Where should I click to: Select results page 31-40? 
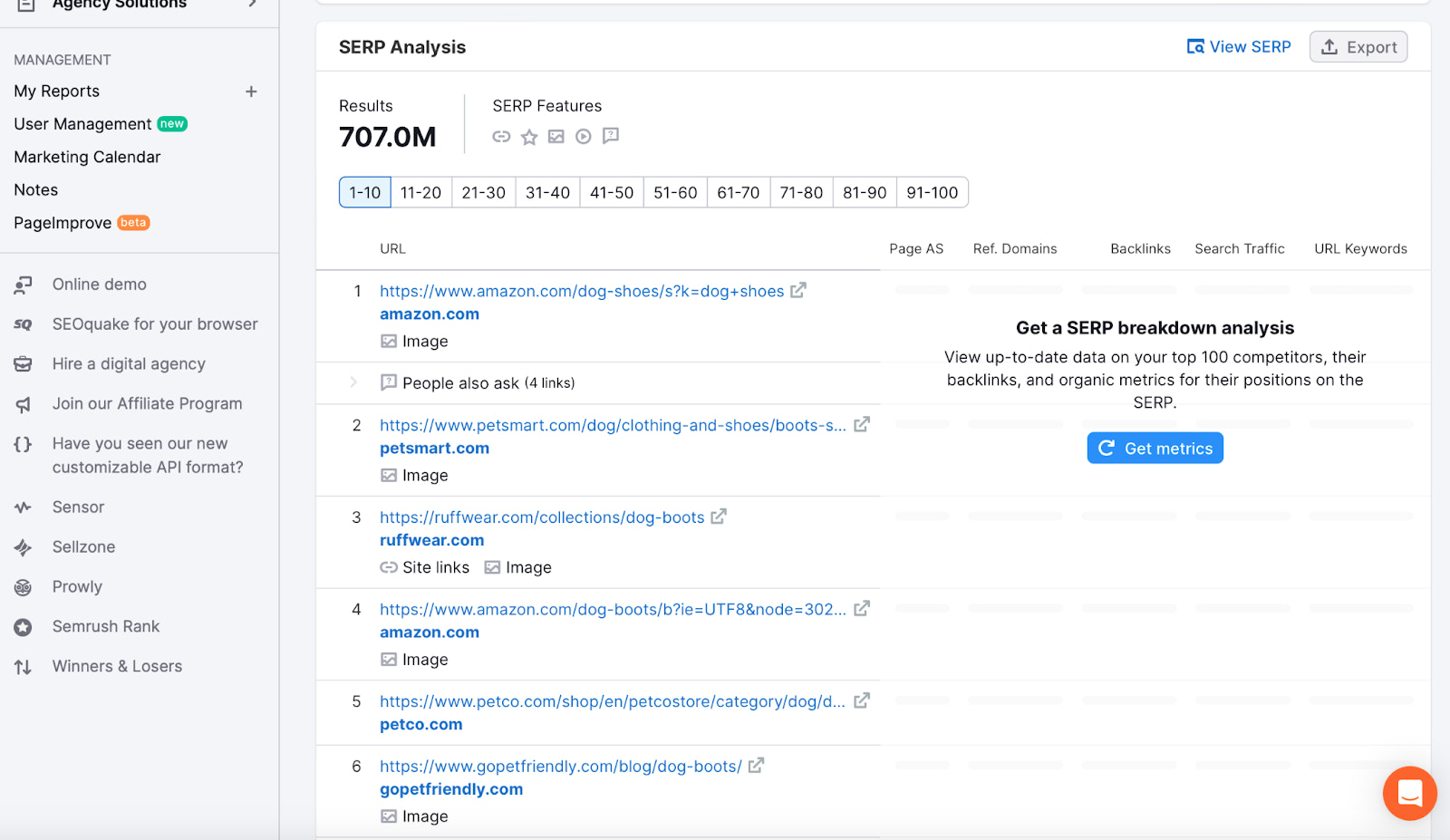(548, 192)
